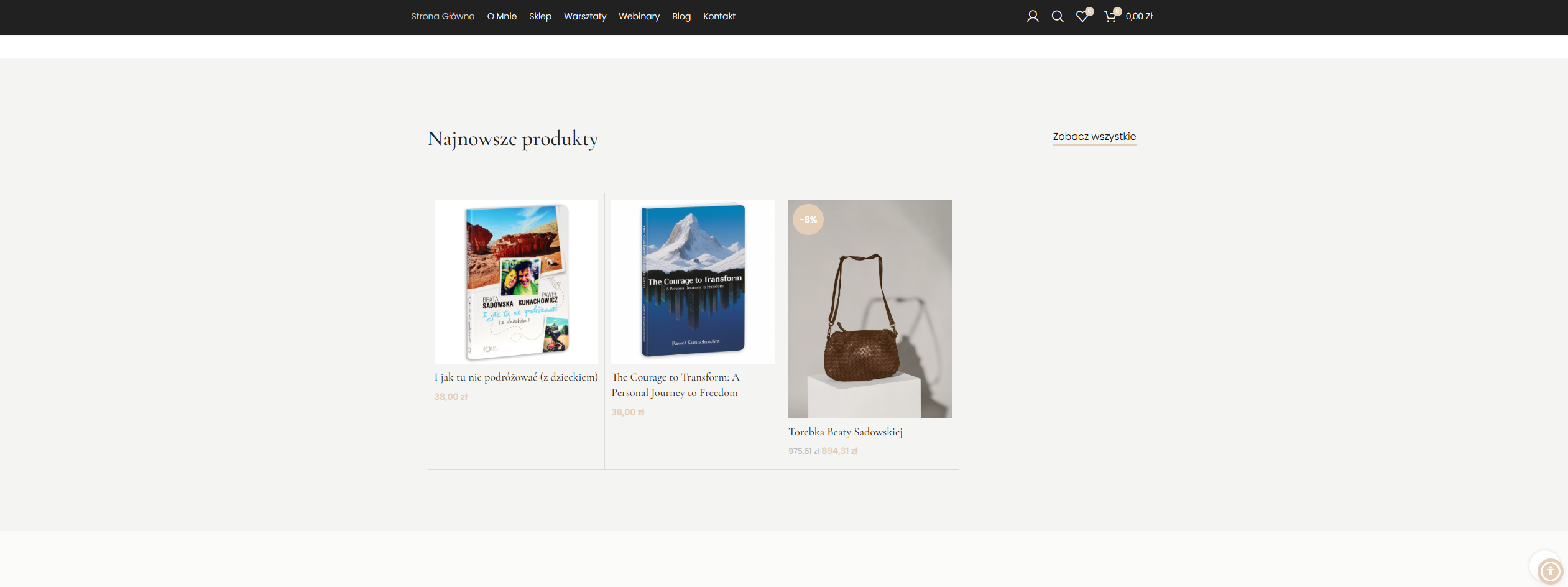Click the Zobacz wszystkie link

(1094, 137)
